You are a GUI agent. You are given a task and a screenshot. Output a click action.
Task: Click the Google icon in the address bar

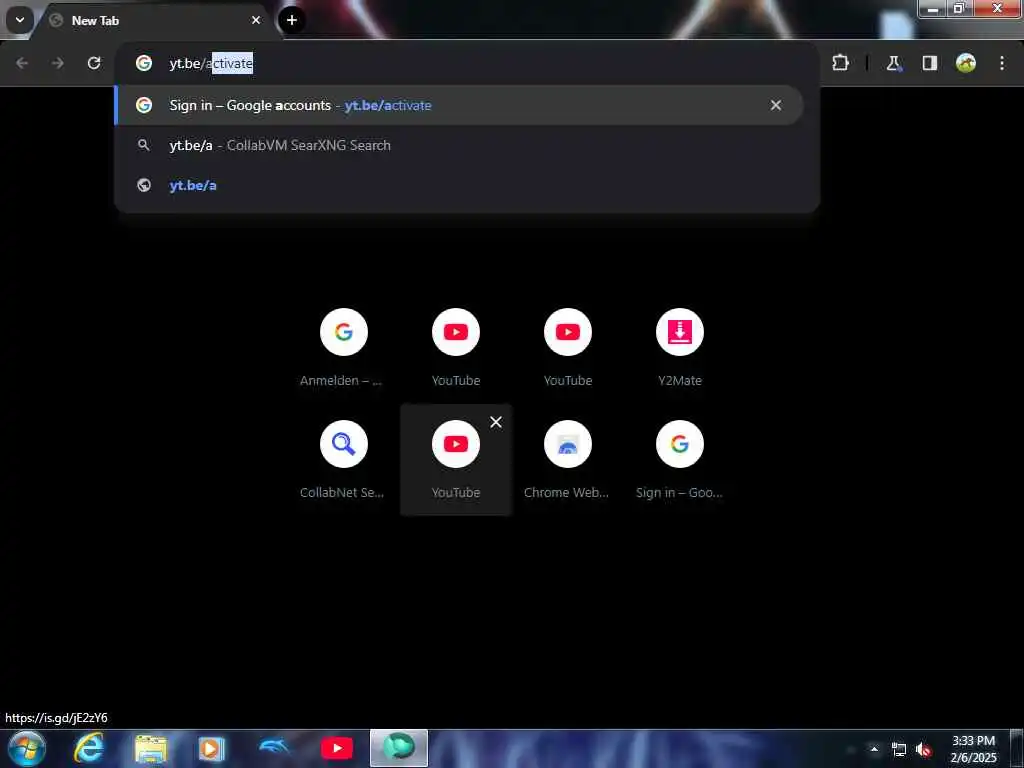(x=144, y=63)
